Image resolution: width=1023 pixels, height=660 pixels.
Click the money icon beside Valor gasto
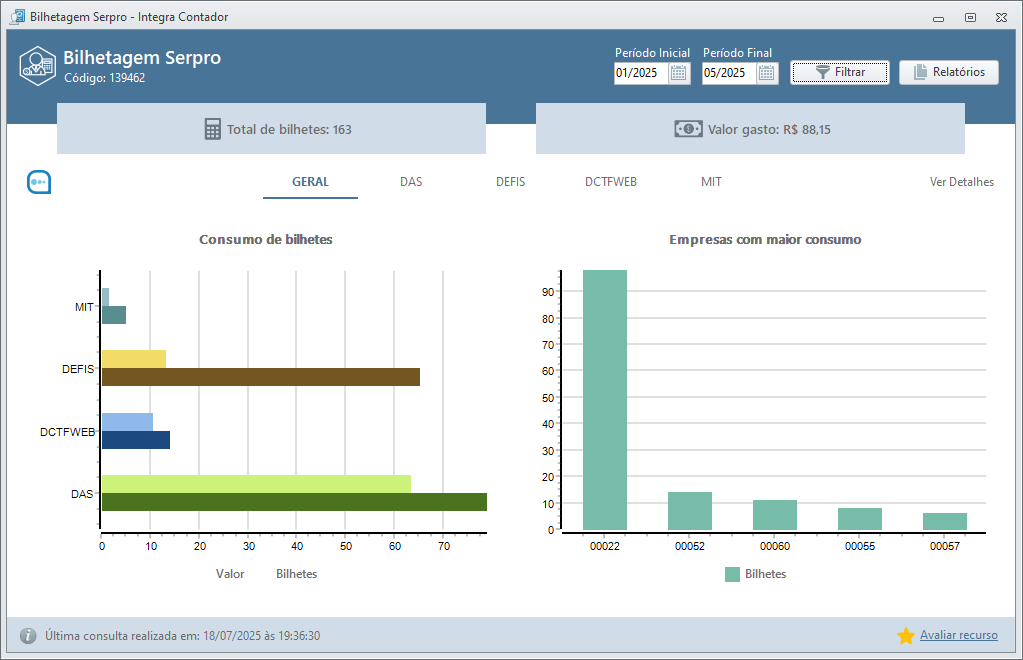(x=688, y=130)
